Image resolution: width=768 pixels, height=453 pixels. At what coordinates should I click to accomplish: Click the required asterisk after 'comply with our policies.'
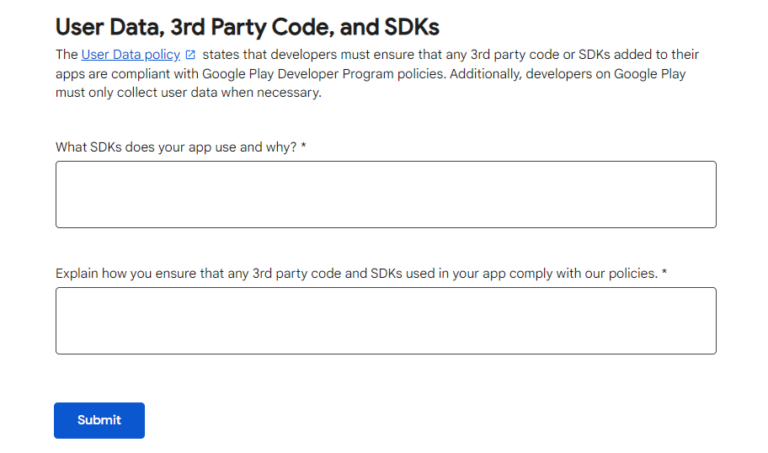pyautogui.click(x=664, y=273)
